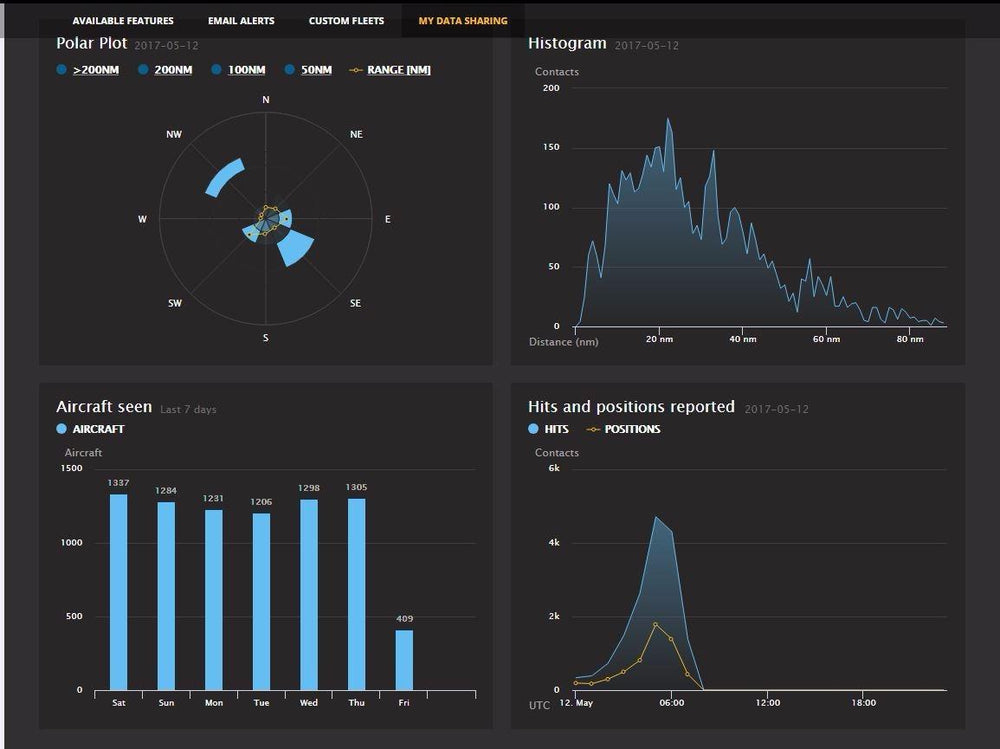Click the Saturday bar labeled 1337
This screenshot has height=749, width=1000.
pyautogui.click(x=119, y=592)
